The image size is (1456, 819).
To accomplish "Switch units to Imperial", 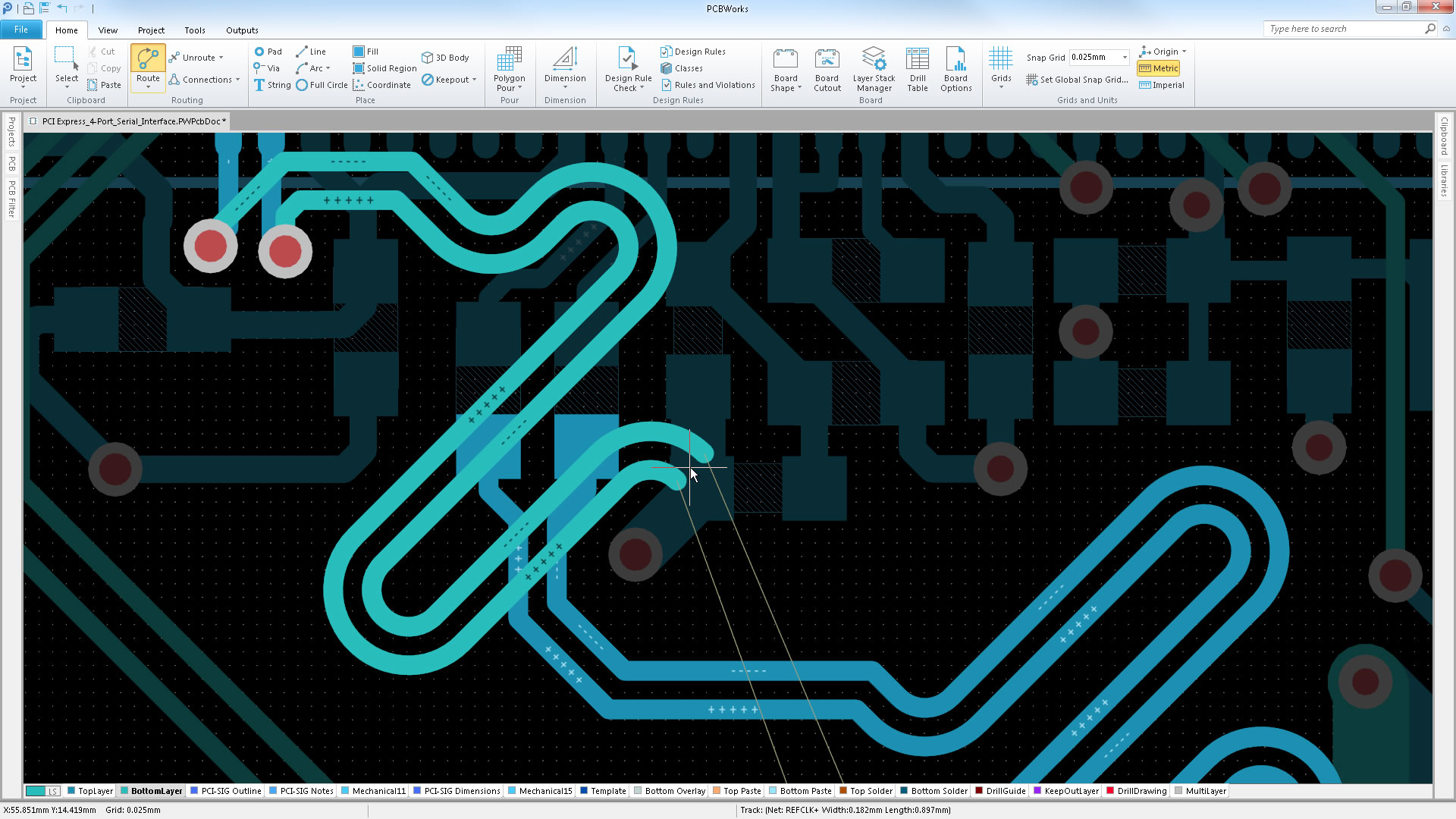I will [1161, 85].
